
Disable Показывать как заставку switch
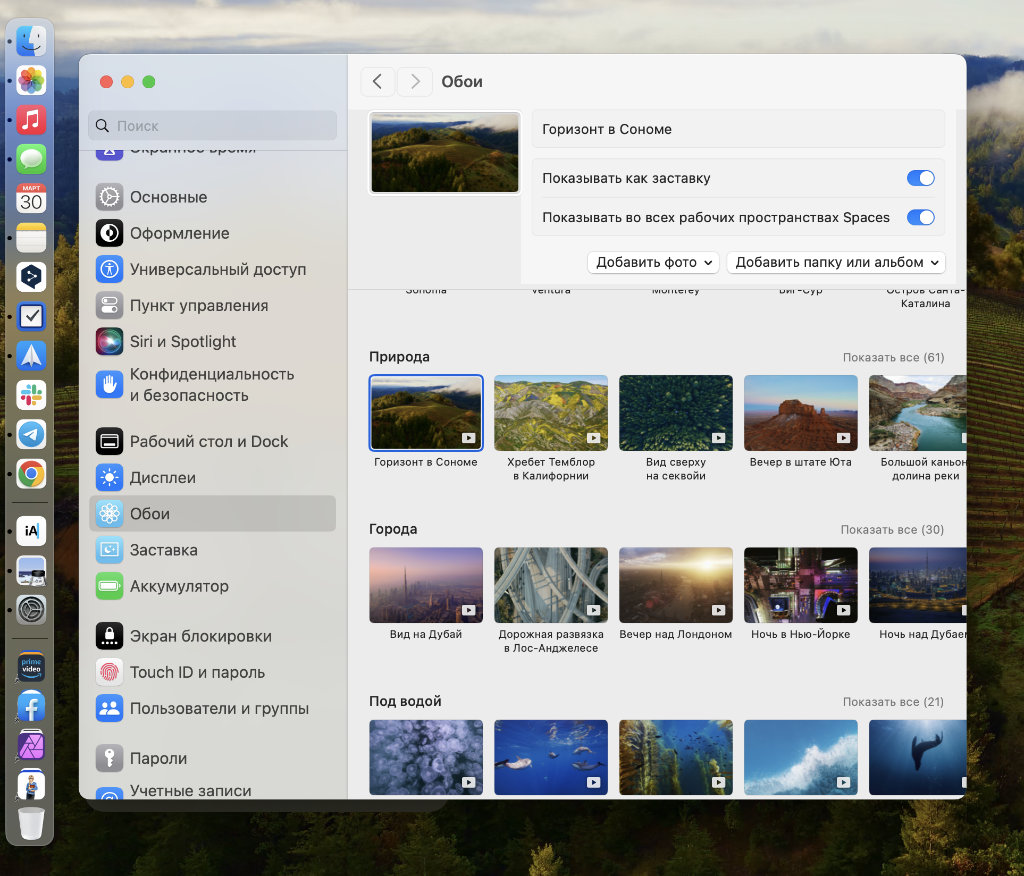pos(919,178)
